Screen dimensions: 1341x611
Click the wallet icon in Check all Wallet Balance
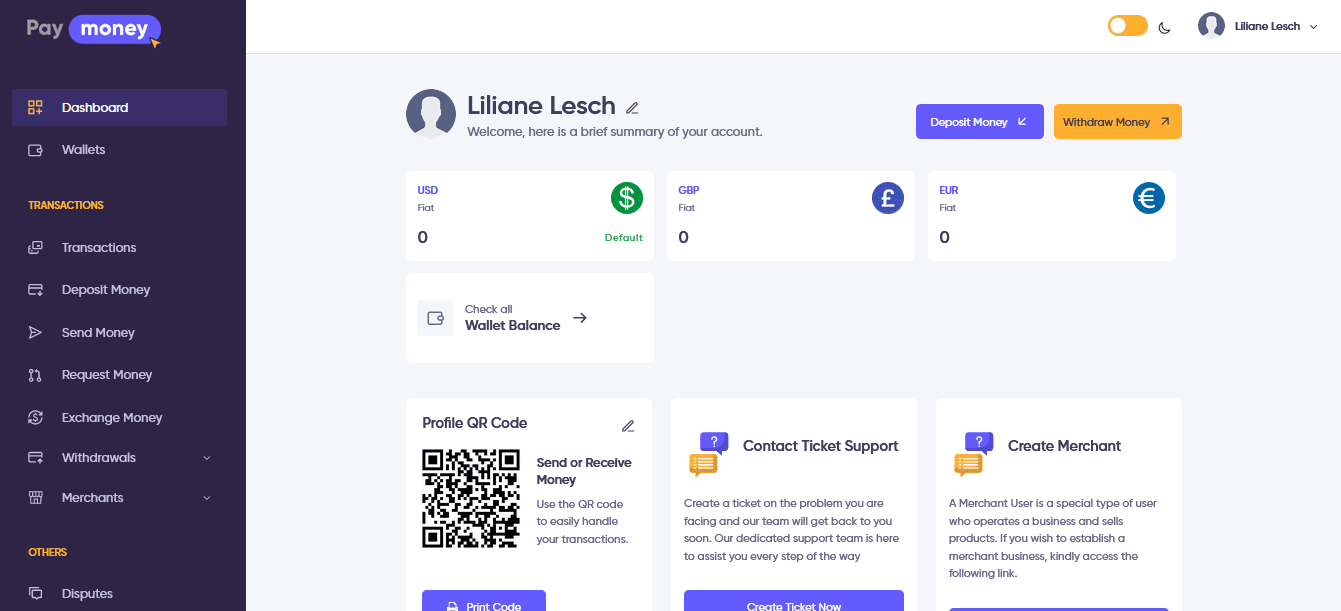point(435,318)
